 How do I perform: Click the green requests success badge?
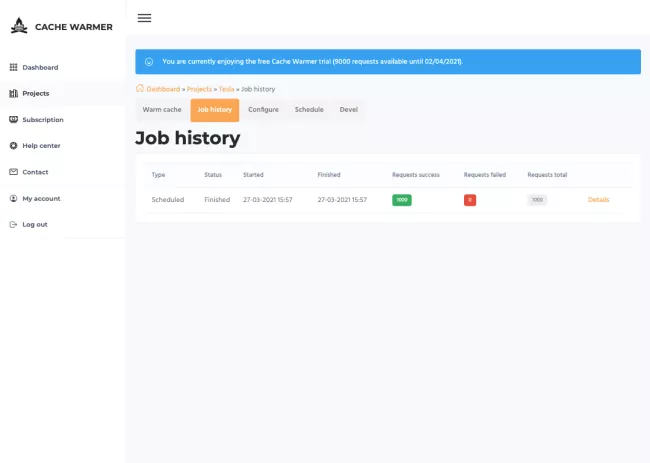click(x=402, y=200)
